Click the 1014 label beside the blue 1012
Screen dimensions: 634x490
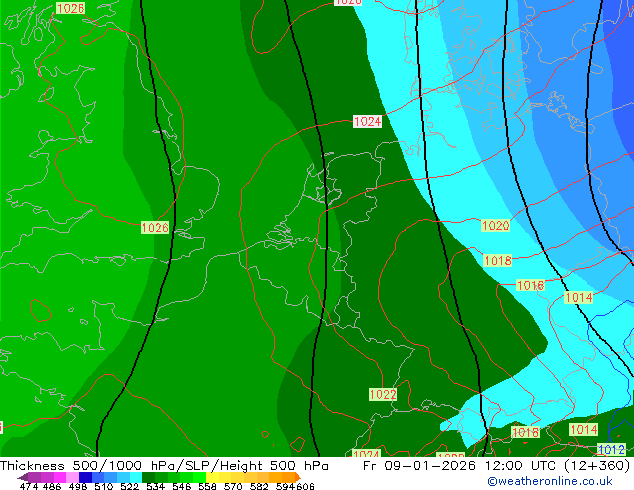pyautogui.click(x=583, y=429)
